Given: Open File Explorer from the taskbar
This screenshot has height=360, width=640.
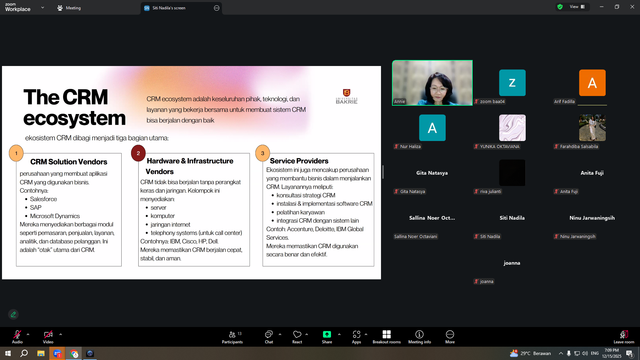Looking at the screenshot, I should pos(41,353).
